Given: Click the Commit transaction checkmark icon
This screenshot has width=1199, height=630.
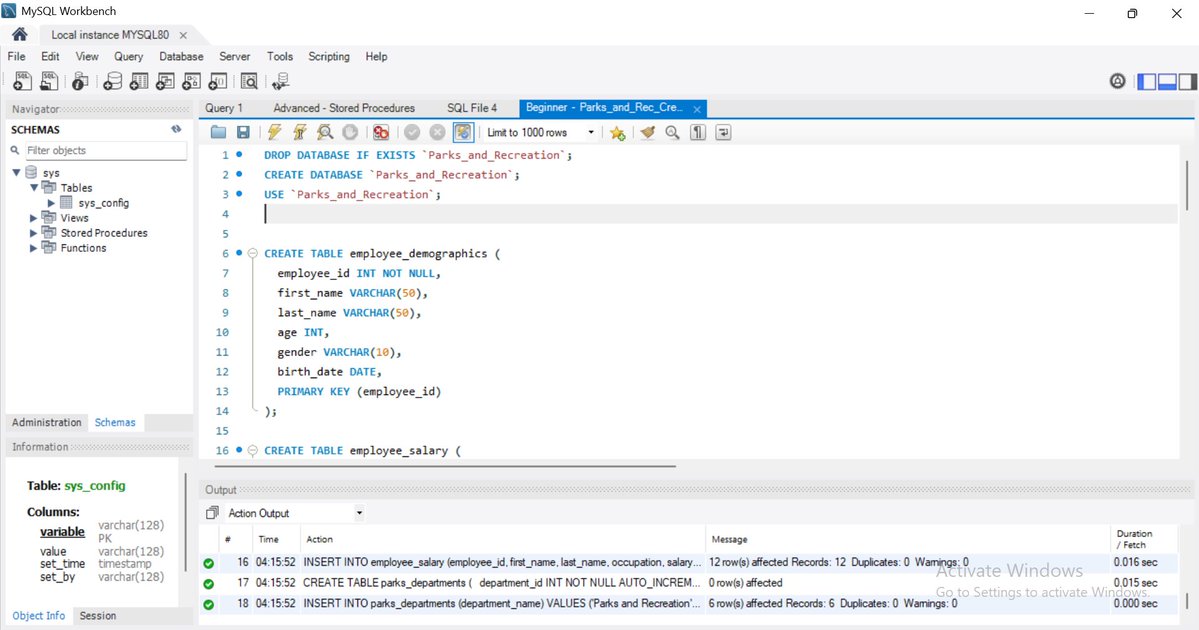Looking at the screenshot, I should 412,132.
